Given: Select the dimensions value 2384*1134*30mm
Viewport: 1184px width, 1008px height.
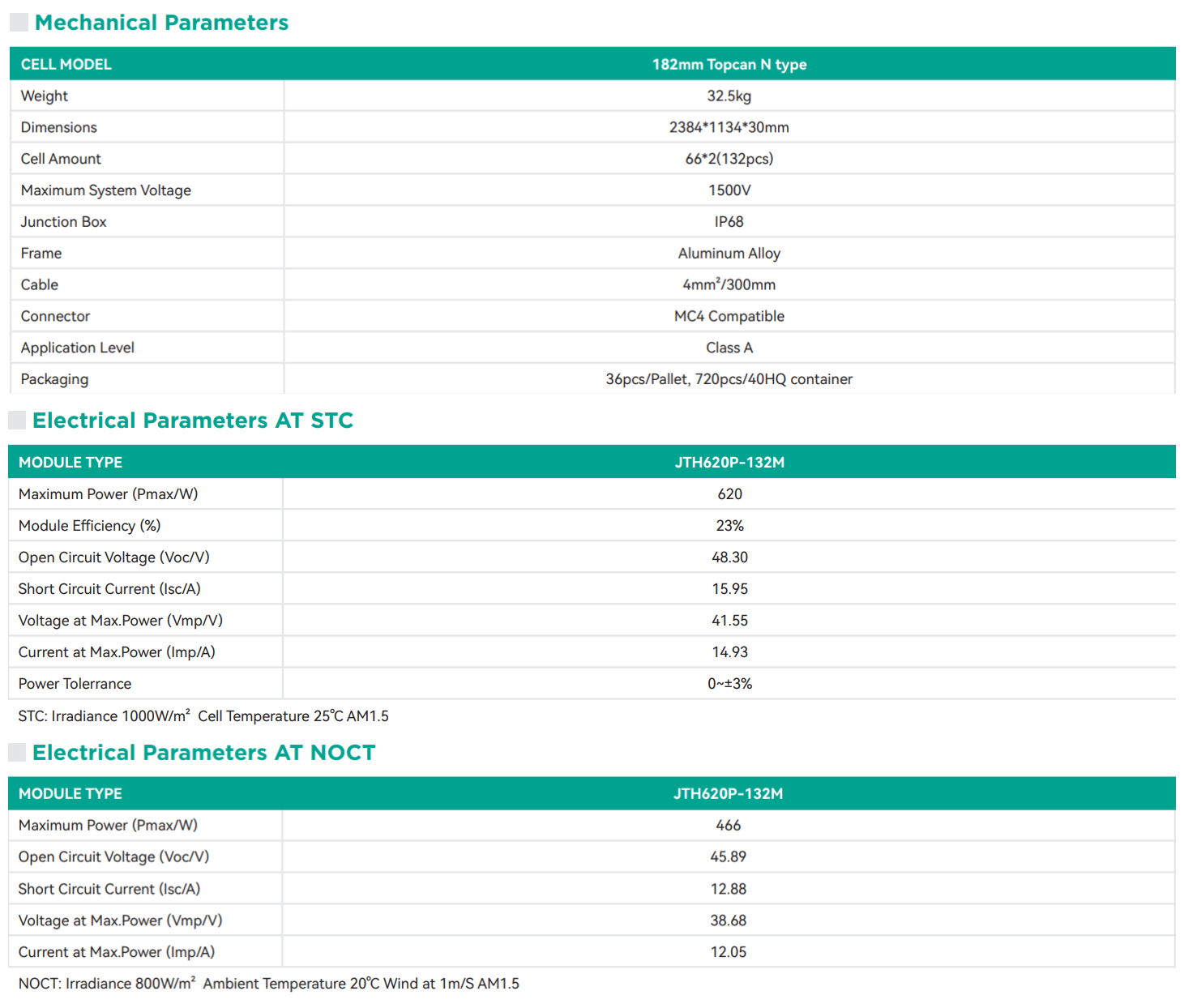Looking at the screenshot, I should click(729, 128).
